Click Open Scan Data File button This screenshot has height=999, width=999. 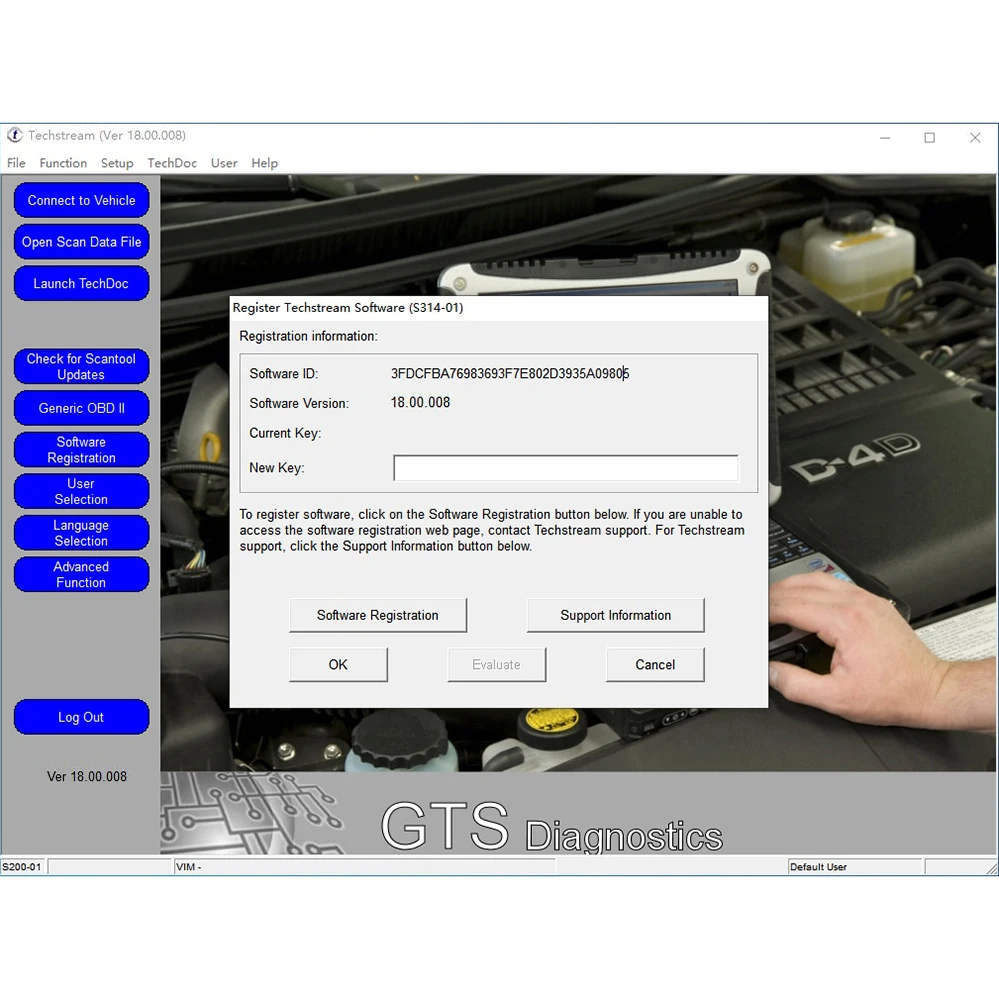pos(82,242)
